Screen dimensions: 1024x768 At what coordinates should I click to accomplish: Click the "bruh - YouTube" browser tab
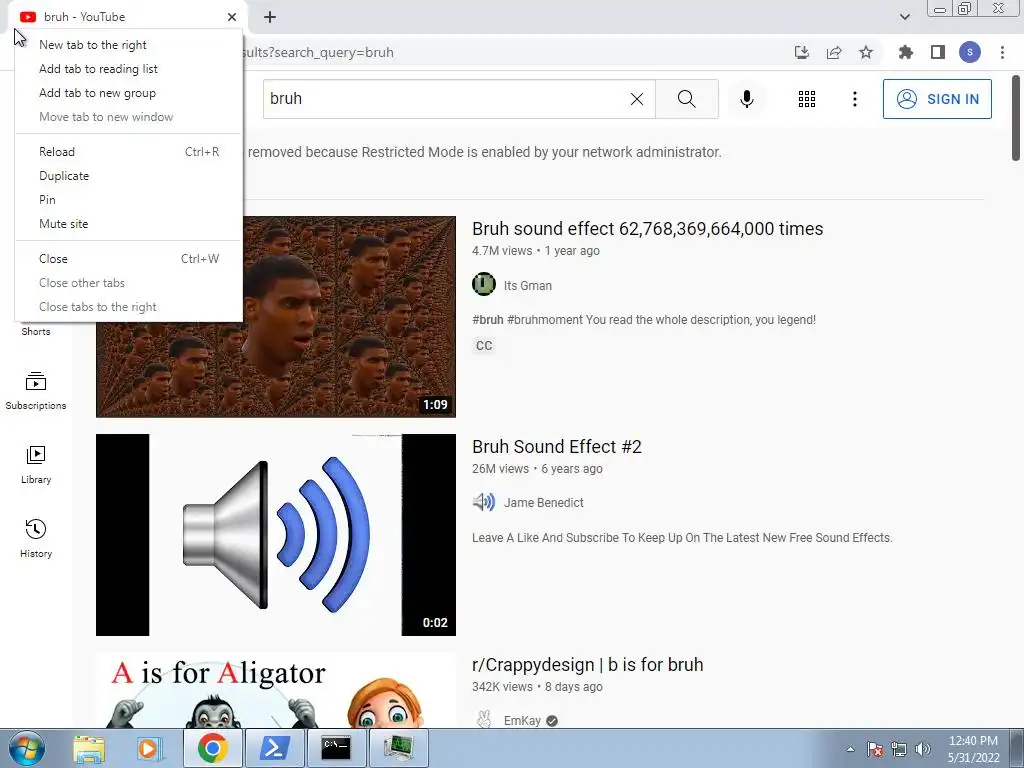coord(127,17)
